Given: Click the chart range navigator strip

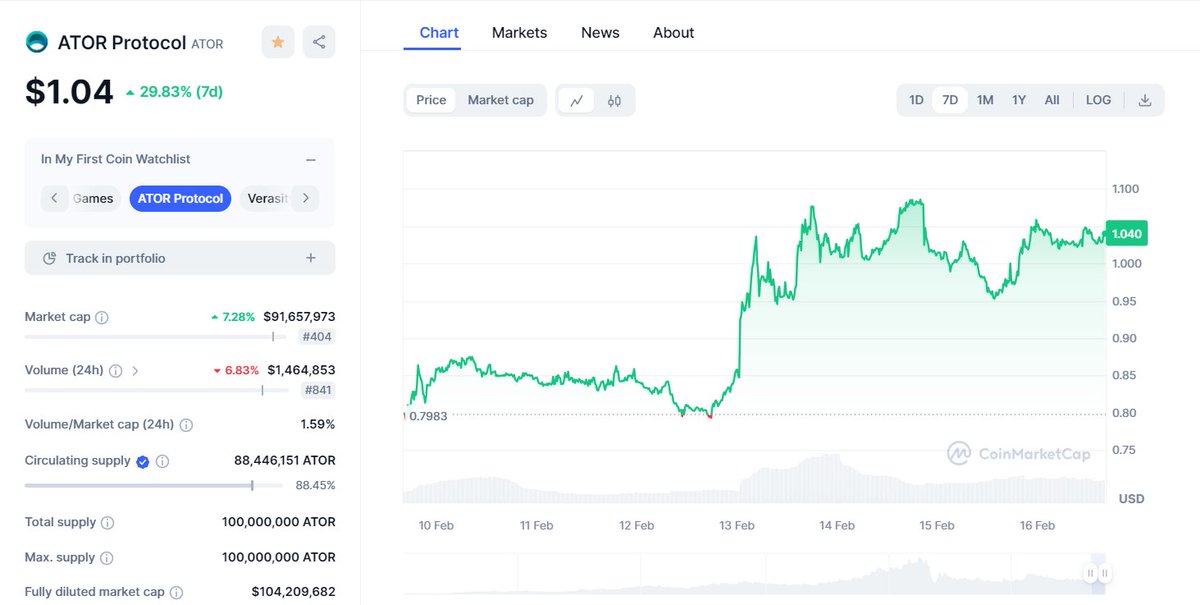Looking at the screenshot, I should click(x=755, y=575).
